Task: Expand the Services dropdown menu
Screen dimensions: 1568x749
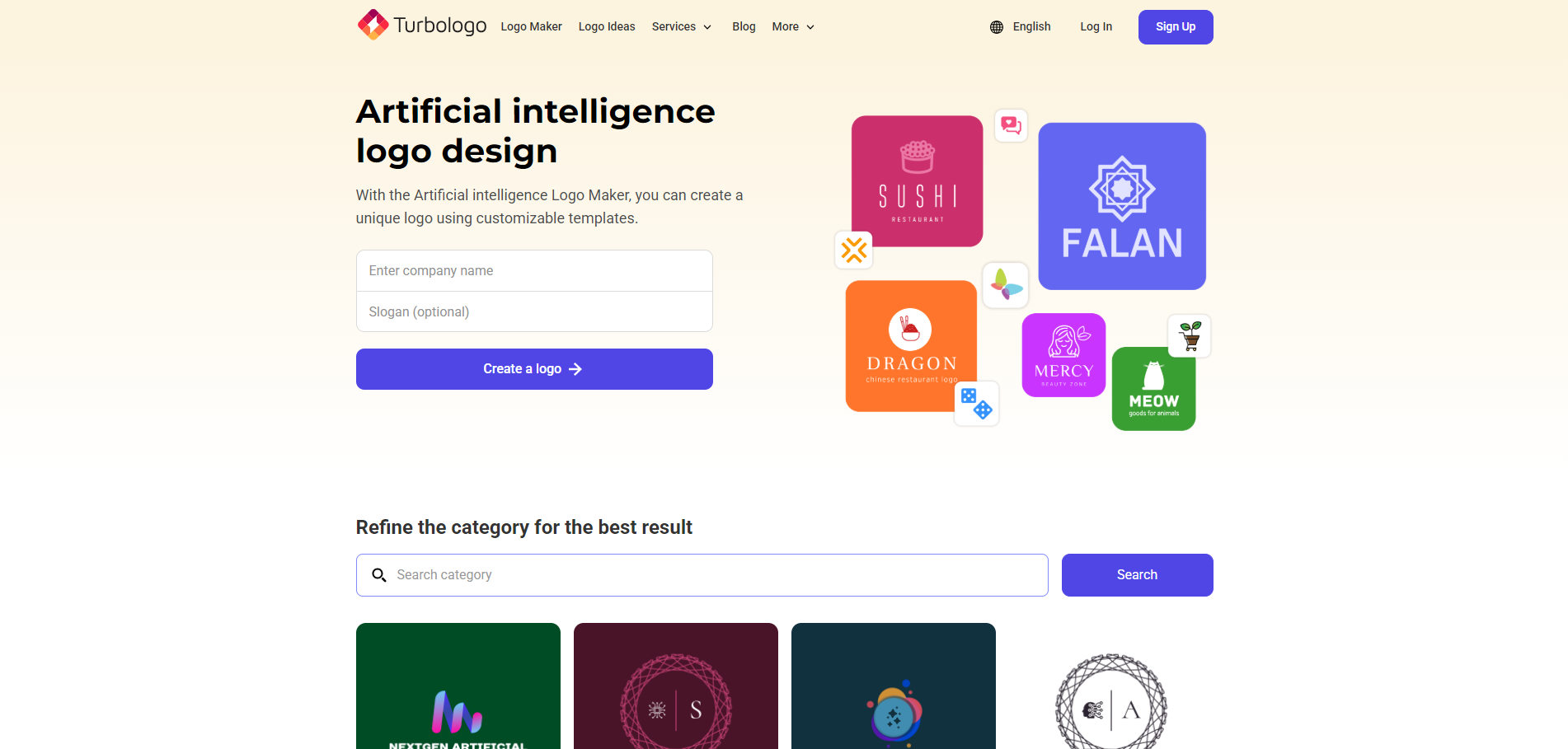Action: tap(682, 27)
